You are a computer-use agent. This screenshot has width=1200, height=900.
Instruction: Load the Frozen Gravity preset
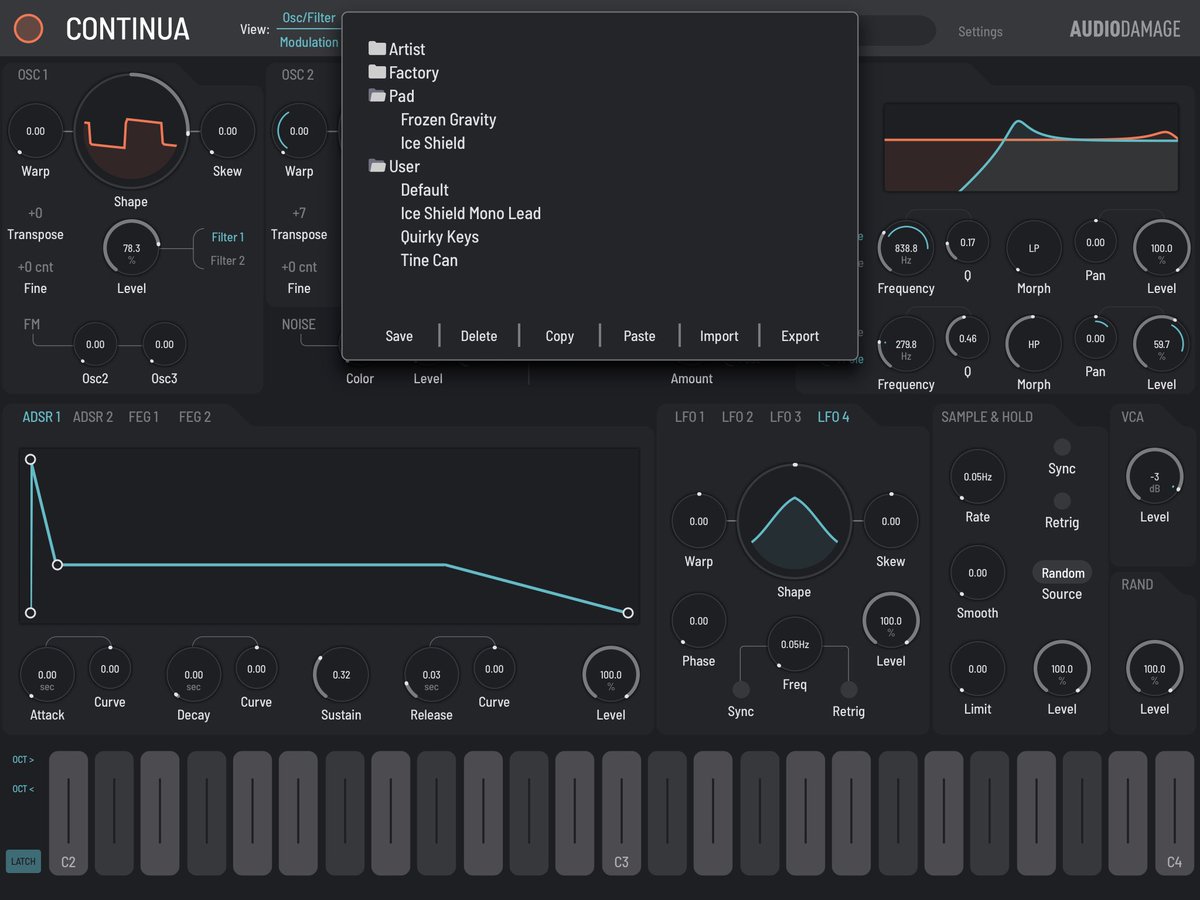click(x=448, y=119)
